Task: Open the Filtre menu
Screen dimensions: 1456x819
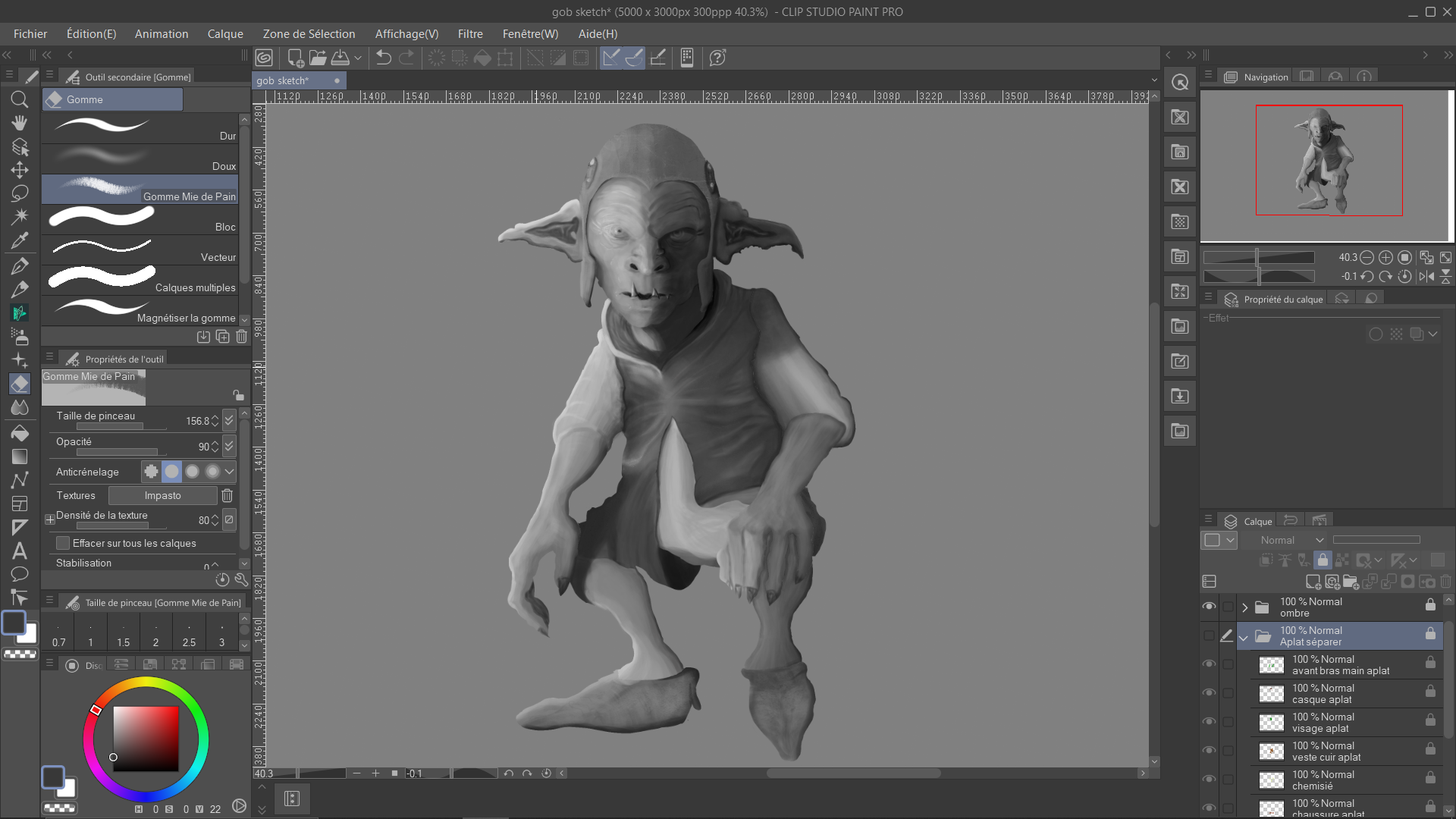Action: click(470, 34)
